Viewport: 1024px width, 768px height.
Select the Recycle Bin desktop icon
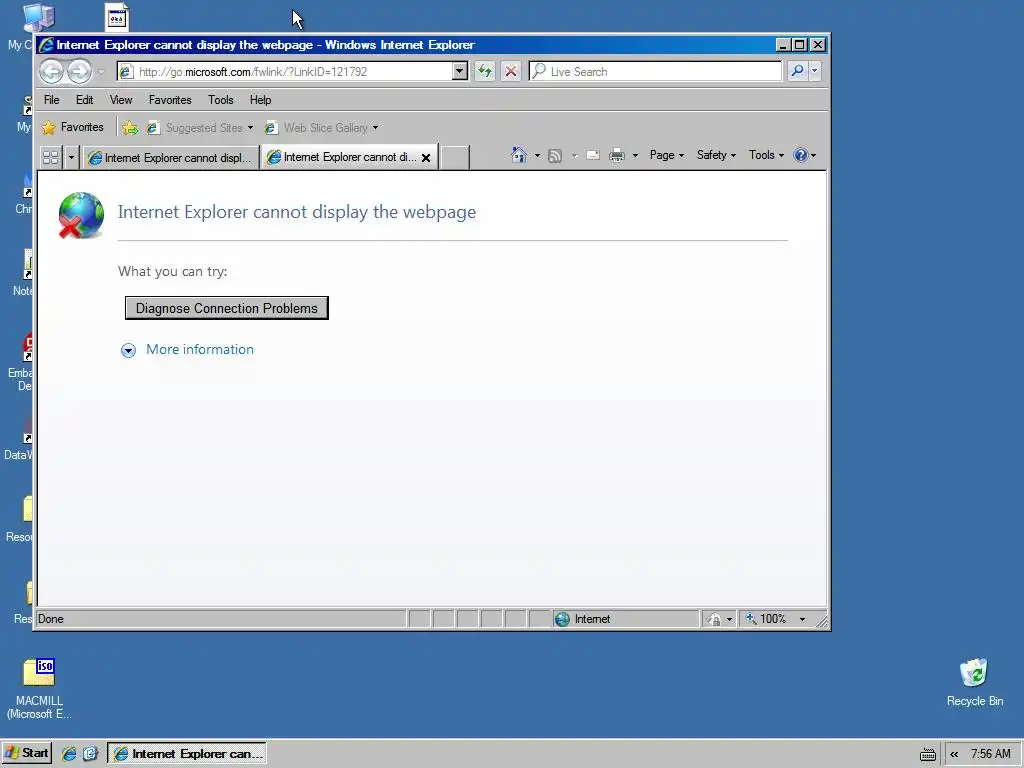pos(974,682)
